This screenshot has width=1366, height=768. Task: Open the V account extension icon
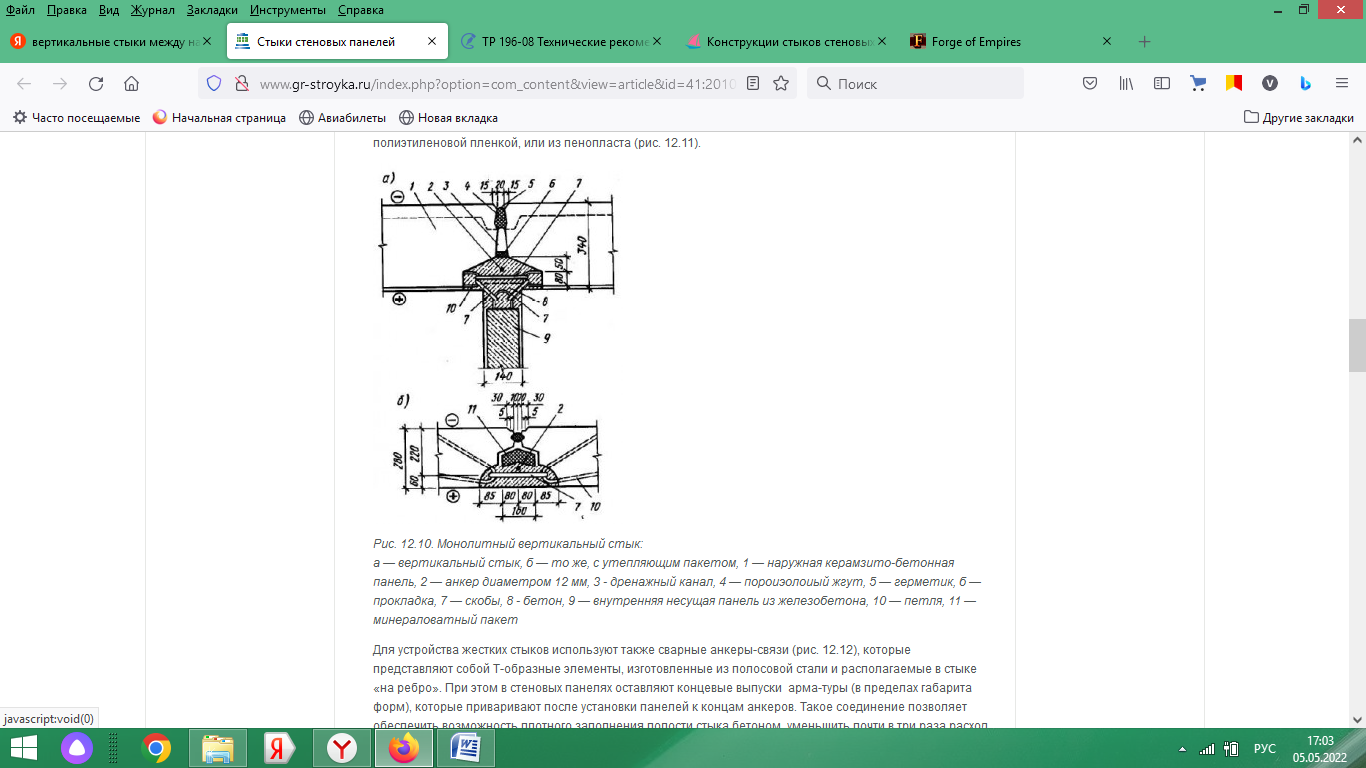pyautogui.click(x=1269, y=84)
